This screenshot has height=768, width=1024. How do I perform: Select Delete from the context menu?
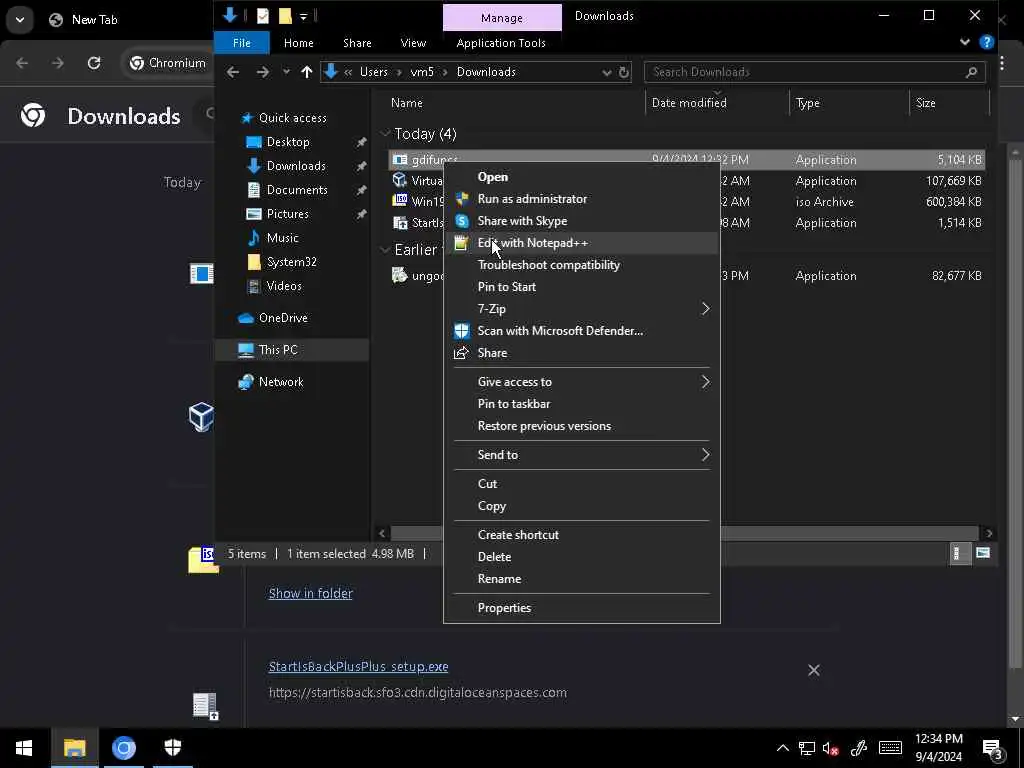[494, 557]
